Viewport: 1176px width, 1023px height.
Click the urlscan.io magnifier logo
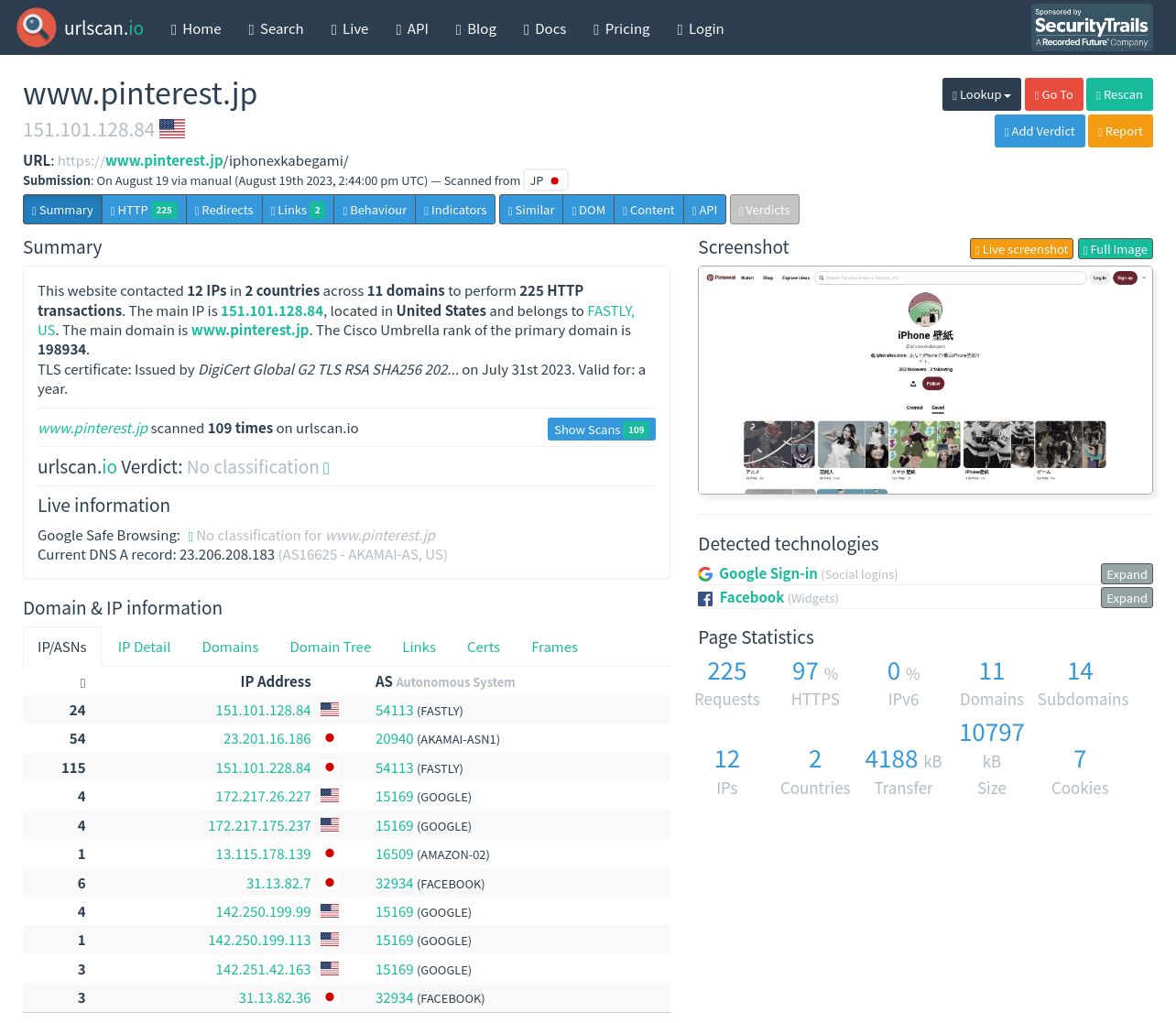pos(37,27)
